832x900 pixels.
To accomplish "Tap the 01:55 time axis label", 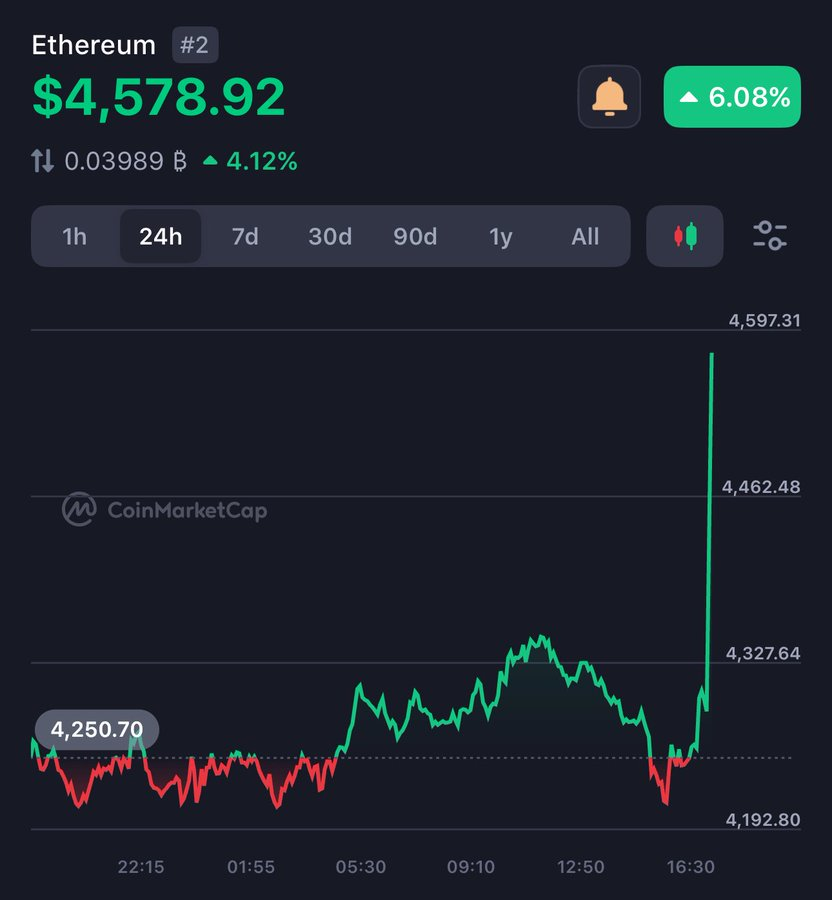I will pyautogui.click(x=251, y=867).
